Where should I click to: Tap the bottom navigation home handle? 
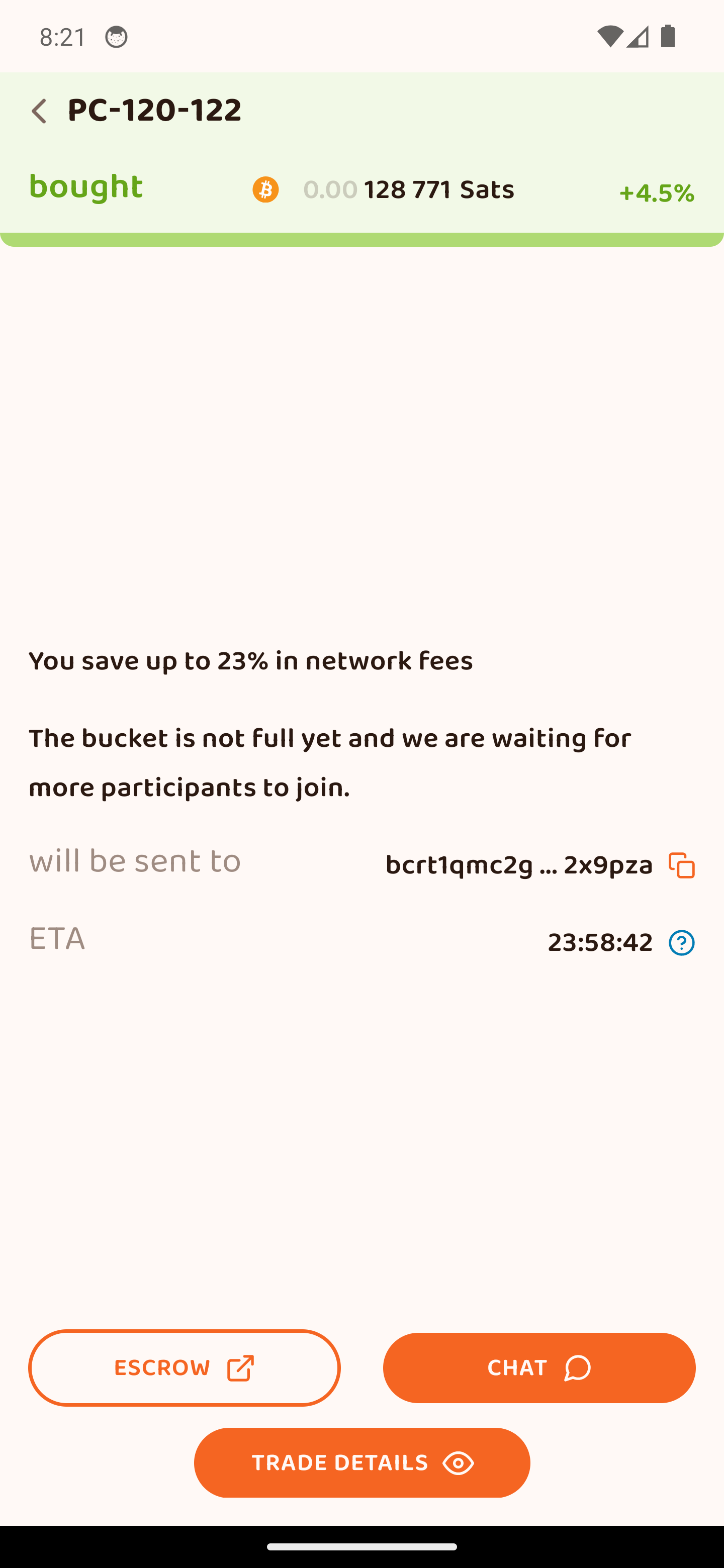361,1547
